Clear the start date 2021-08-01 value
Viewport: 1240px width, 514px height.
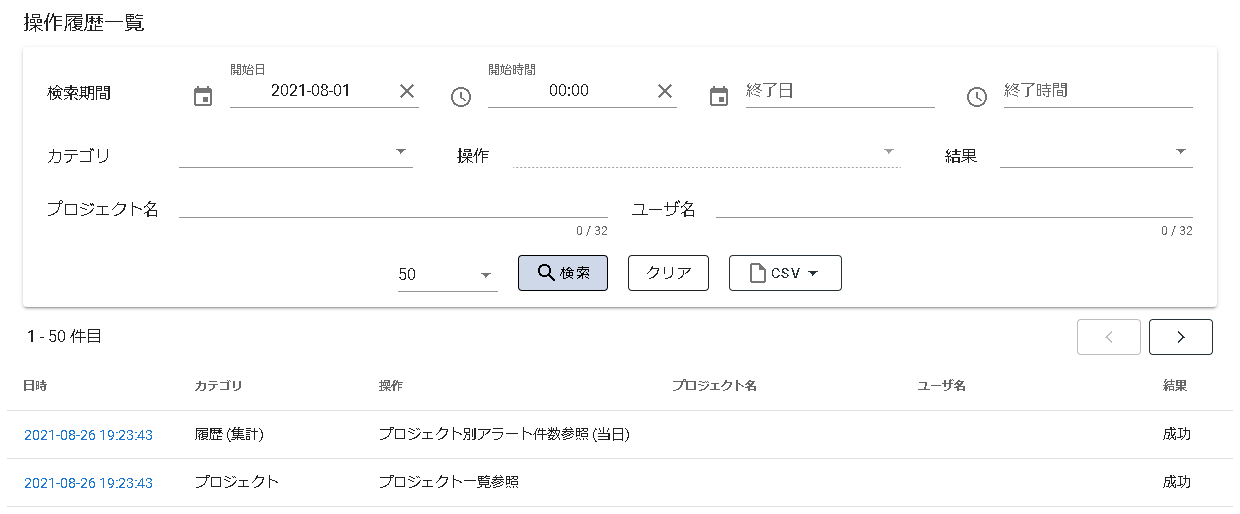click(407, 91)
